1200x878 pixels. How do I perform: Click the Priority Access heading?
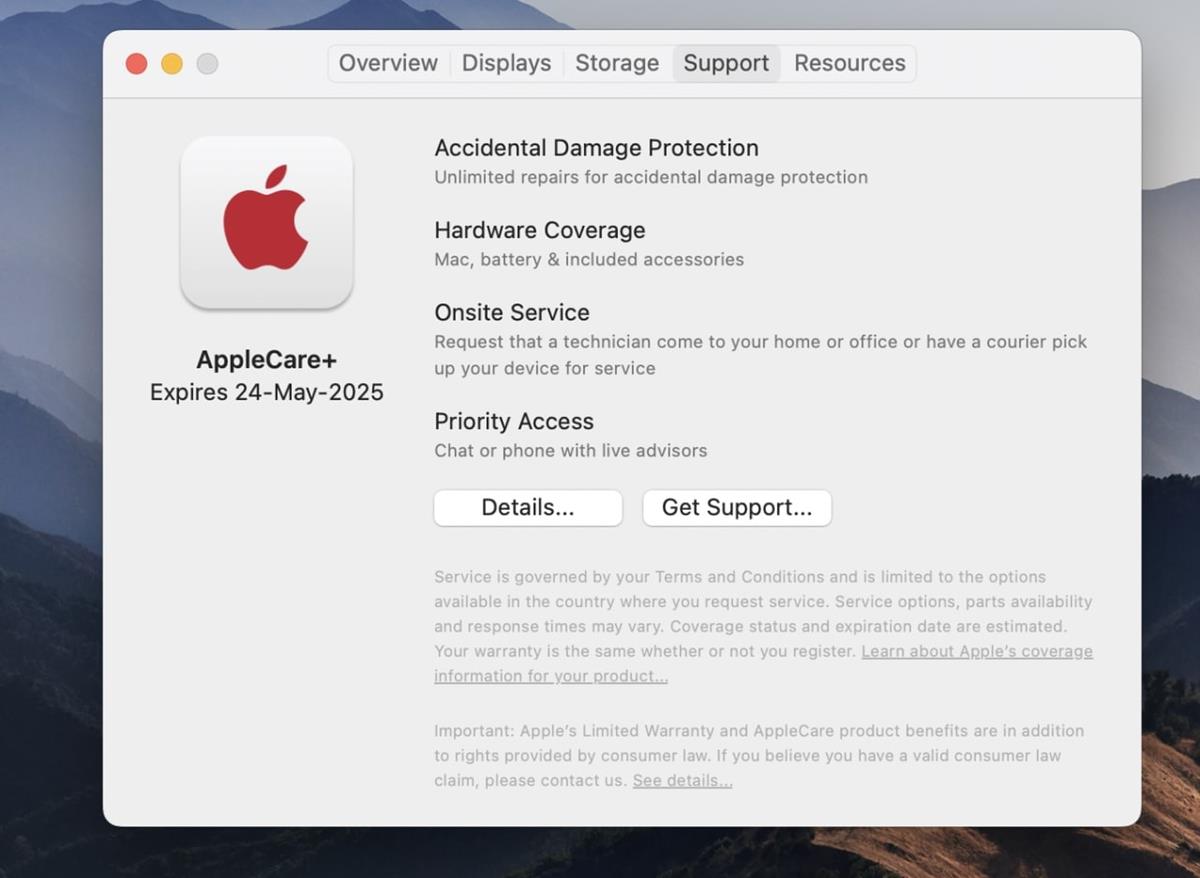(x=514, y=421)
